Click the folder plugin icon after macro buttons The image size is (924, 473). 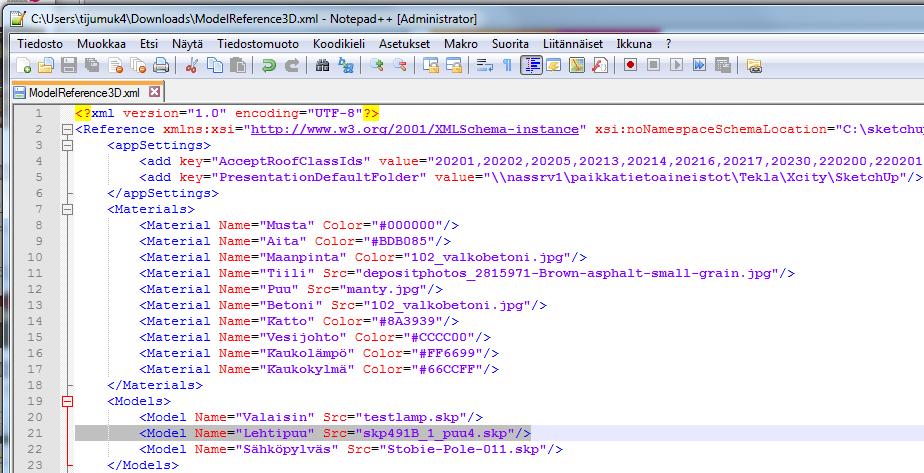coord(754,65)
